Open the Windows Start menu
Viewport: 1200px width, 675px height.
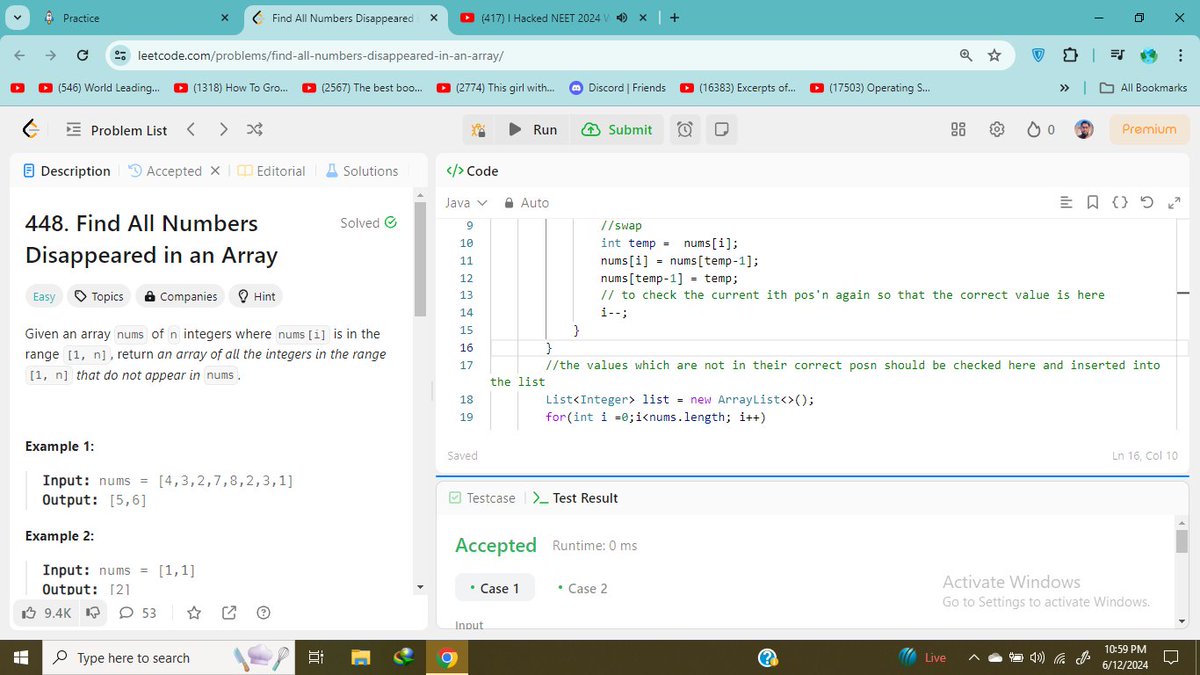click(22, 657)
